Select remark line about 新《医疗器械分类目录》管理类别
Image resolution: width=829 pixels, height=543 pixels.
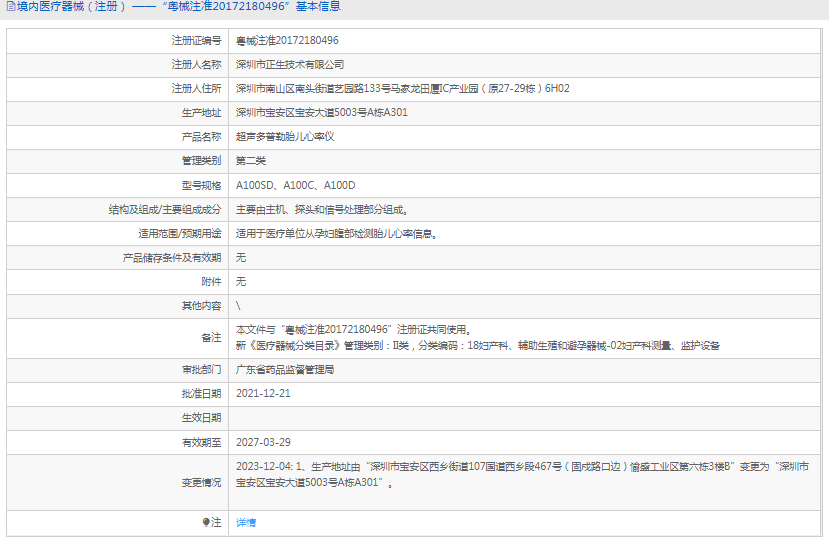(477, 346)
